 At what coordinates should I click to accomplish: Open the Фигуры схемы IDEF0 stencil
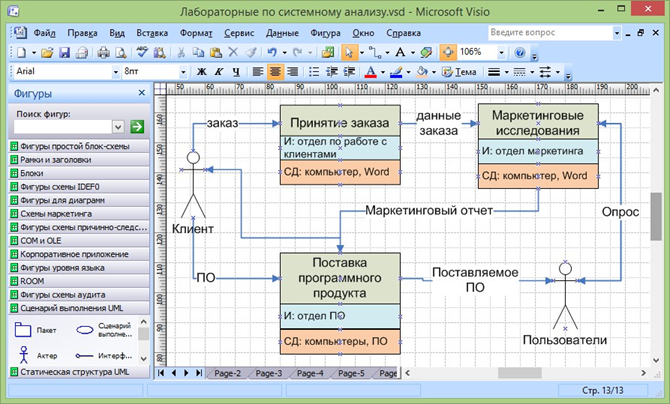point(79,187)
